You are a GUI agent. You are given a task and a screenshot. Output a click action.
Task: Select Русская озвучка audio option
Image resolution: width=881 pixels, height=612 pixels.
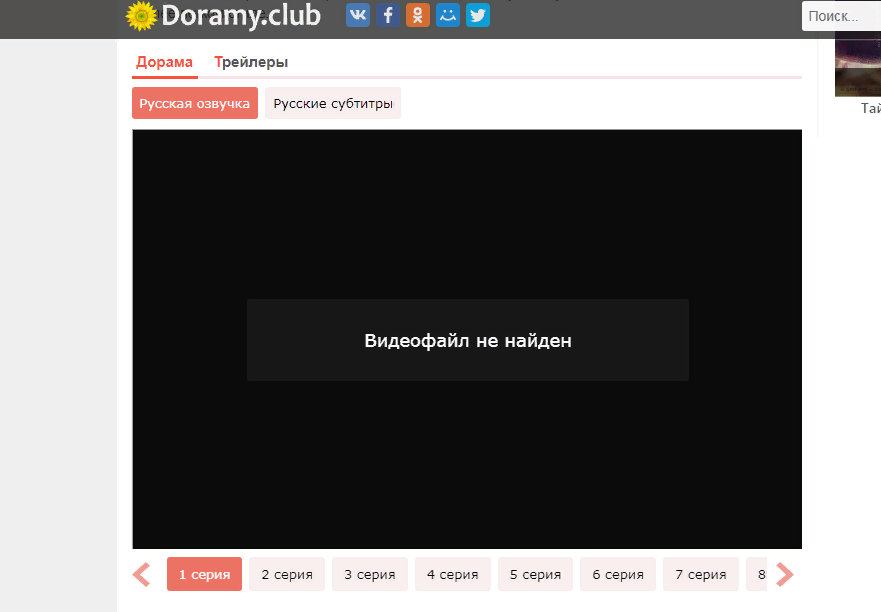195,103
